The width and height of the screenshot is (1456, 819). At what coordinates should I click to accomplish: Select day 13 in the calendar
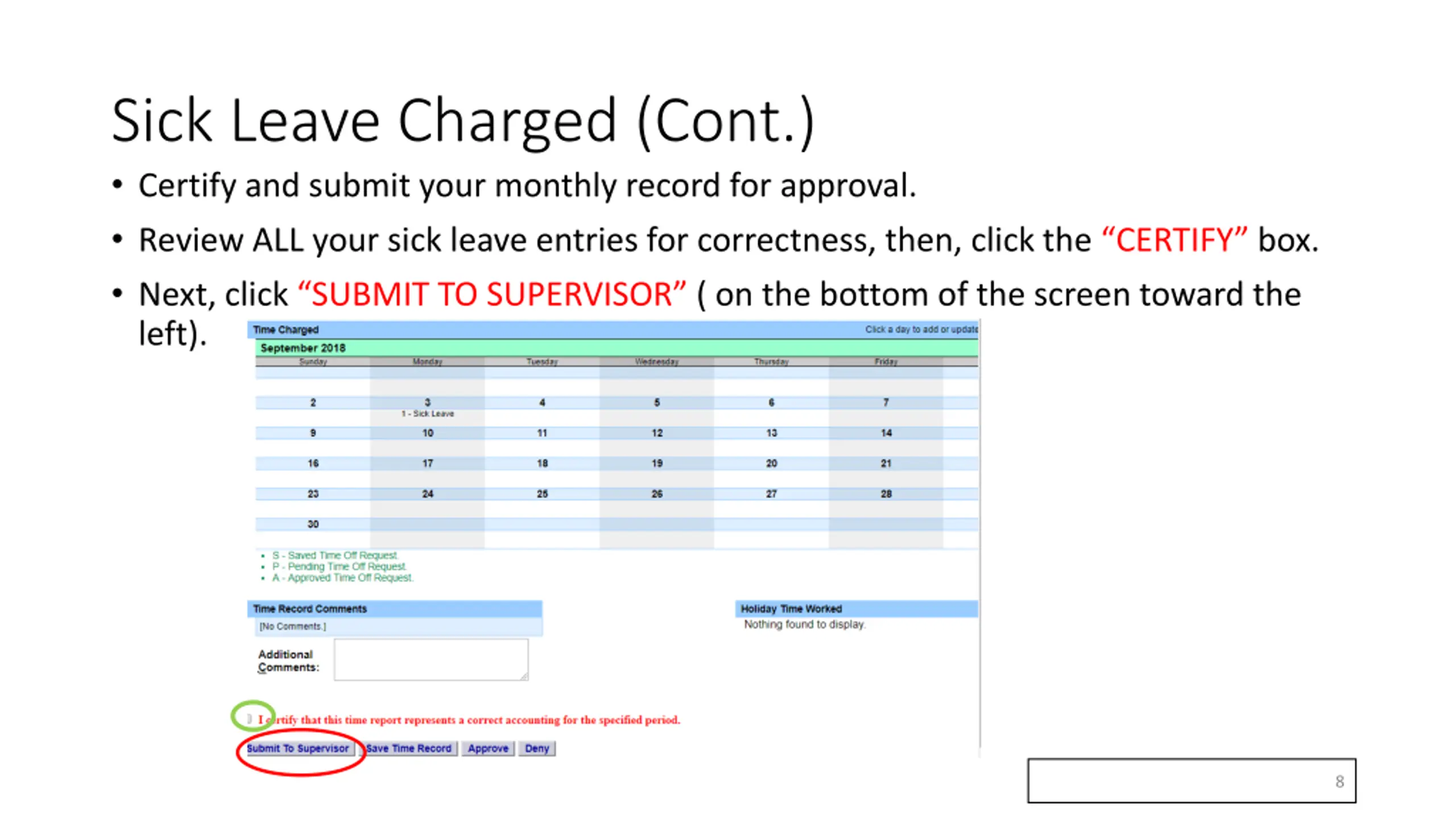click(x=771, y=433)
